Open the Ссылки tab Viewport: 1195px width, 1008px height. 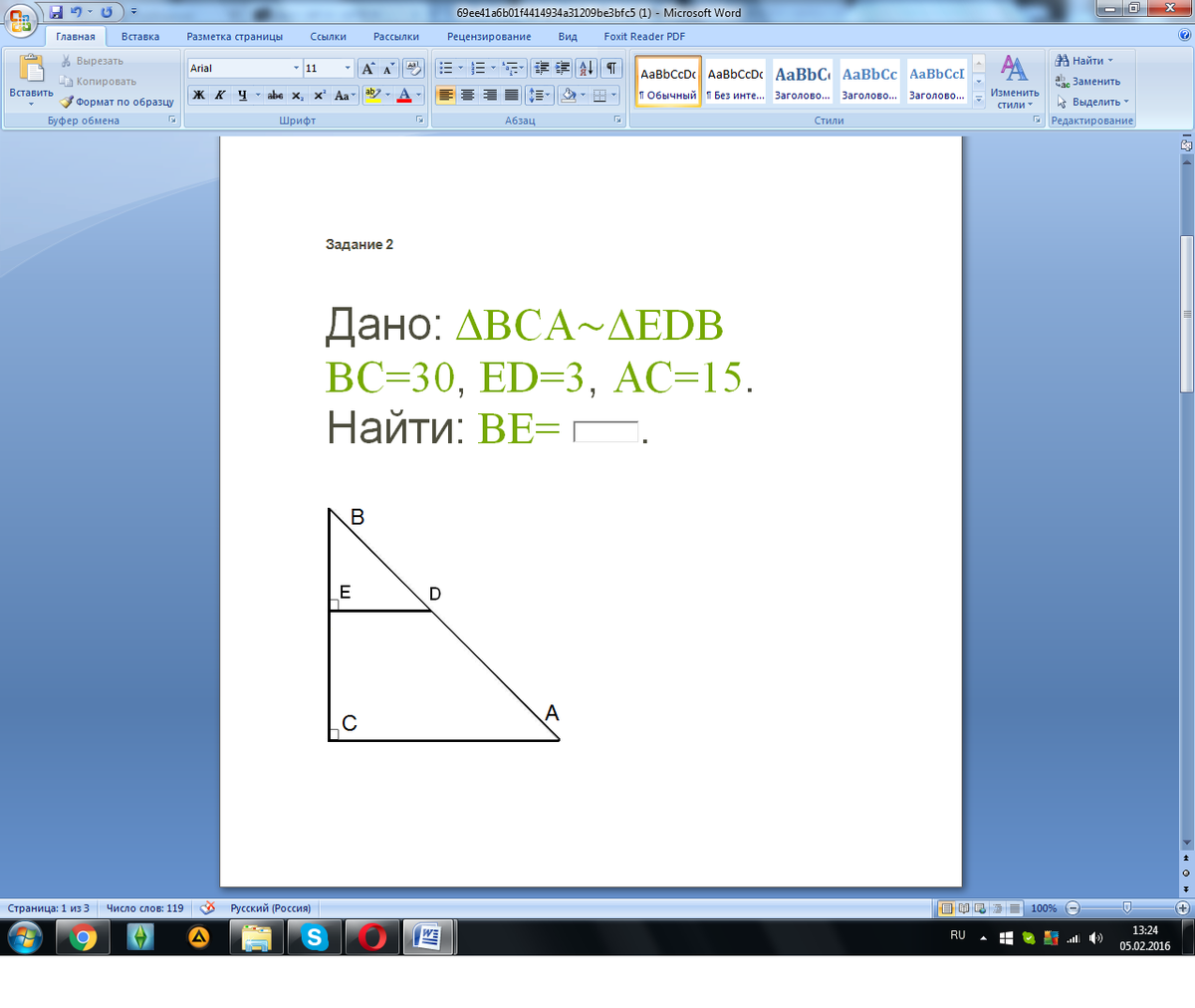click(x=328, y=36)
